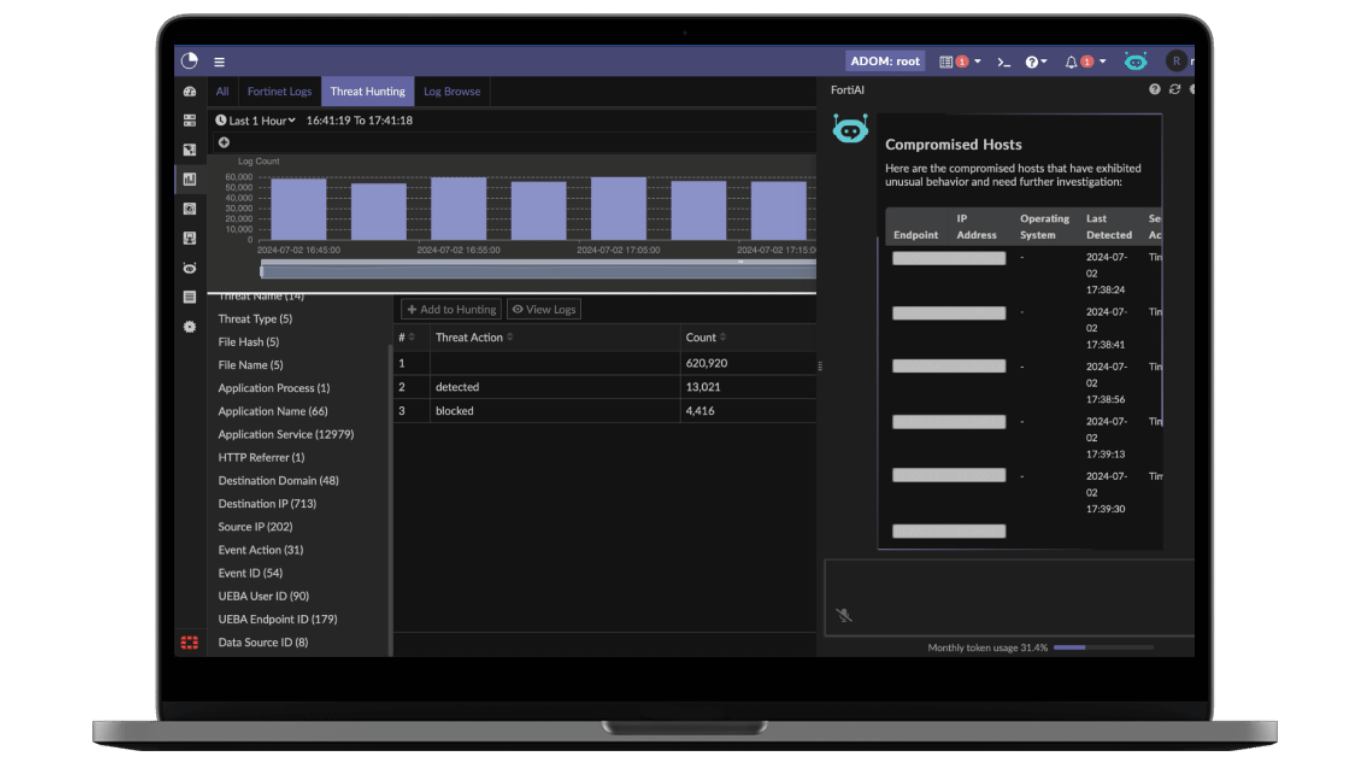Screen dimensions: 1368x768
Task: Switch to the Fortinet Logs tab
Action: tap(279, 91)
